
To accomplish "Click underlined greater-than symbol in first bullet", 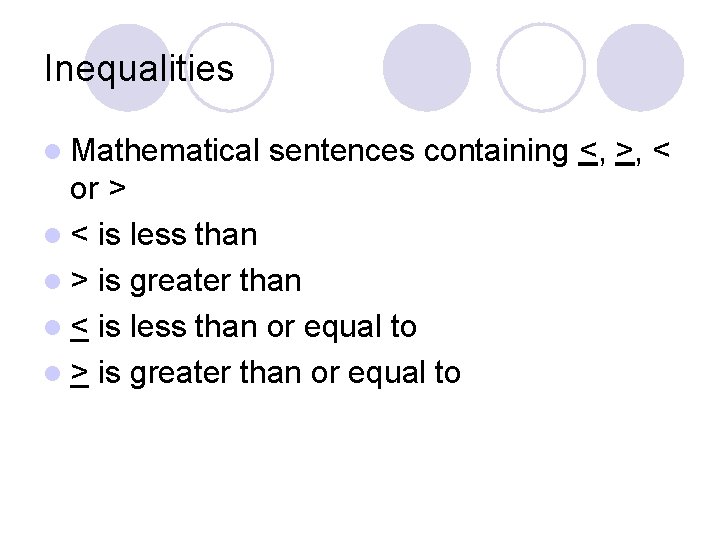I will 624,153.
